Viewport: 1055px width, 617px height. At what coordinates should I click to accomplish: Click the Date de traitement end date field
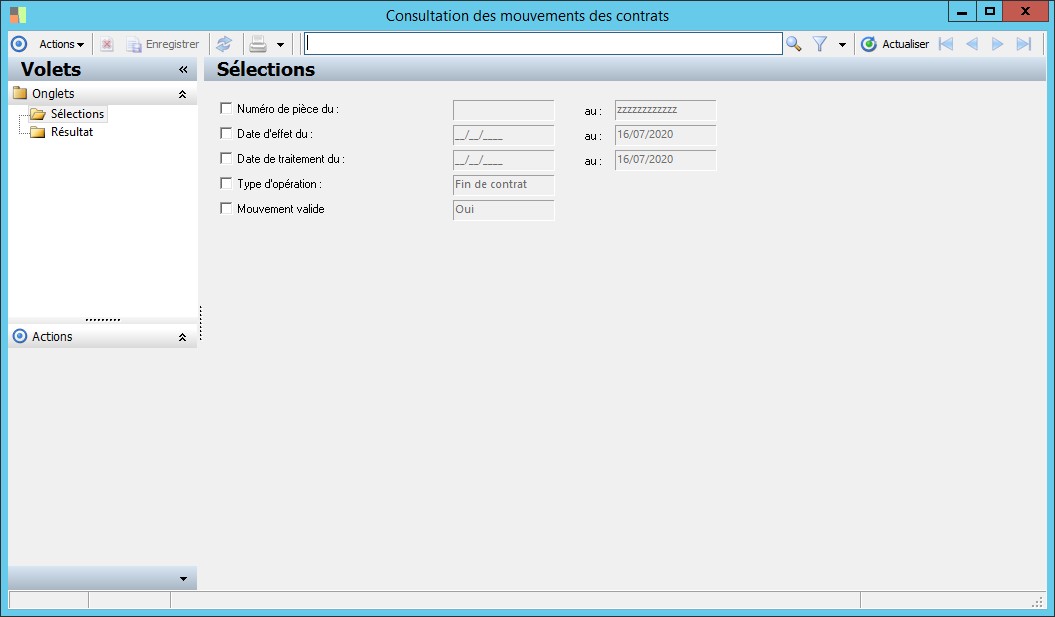pos(665,160)
